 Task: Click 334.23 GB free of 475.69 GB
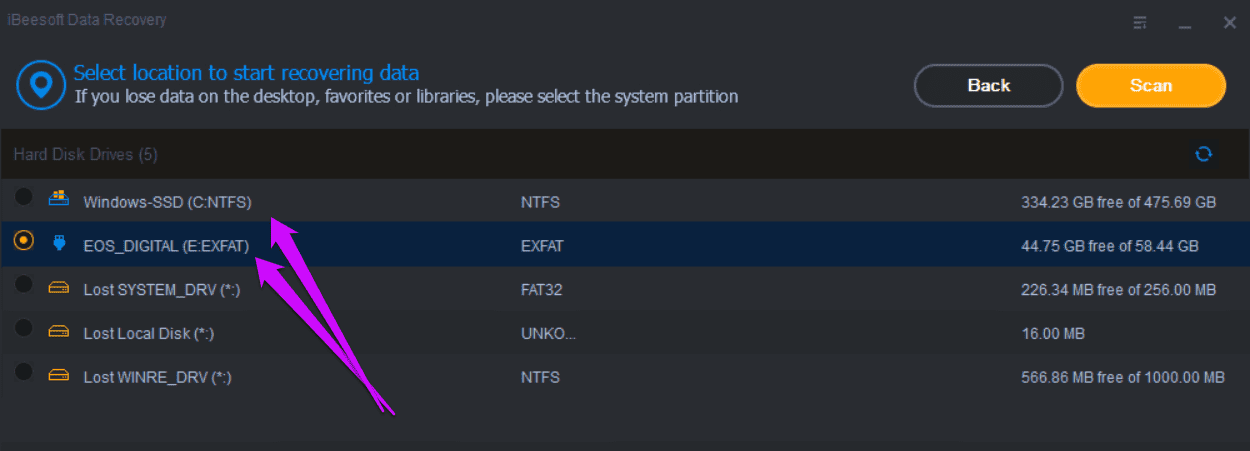pos(1118,202)
